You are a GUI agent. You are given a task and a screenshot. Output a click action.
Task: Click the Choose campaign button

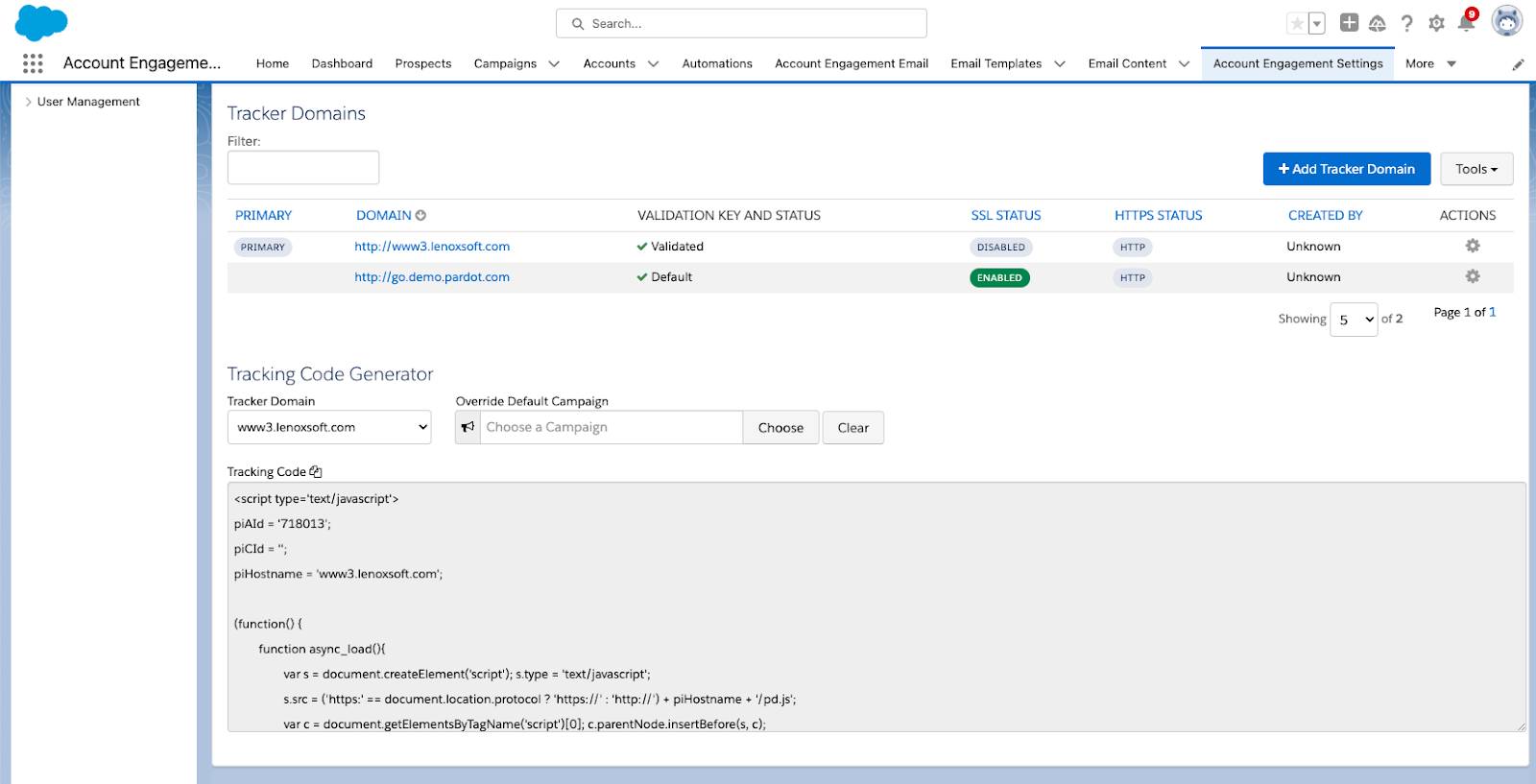click(x=780, y=427)
